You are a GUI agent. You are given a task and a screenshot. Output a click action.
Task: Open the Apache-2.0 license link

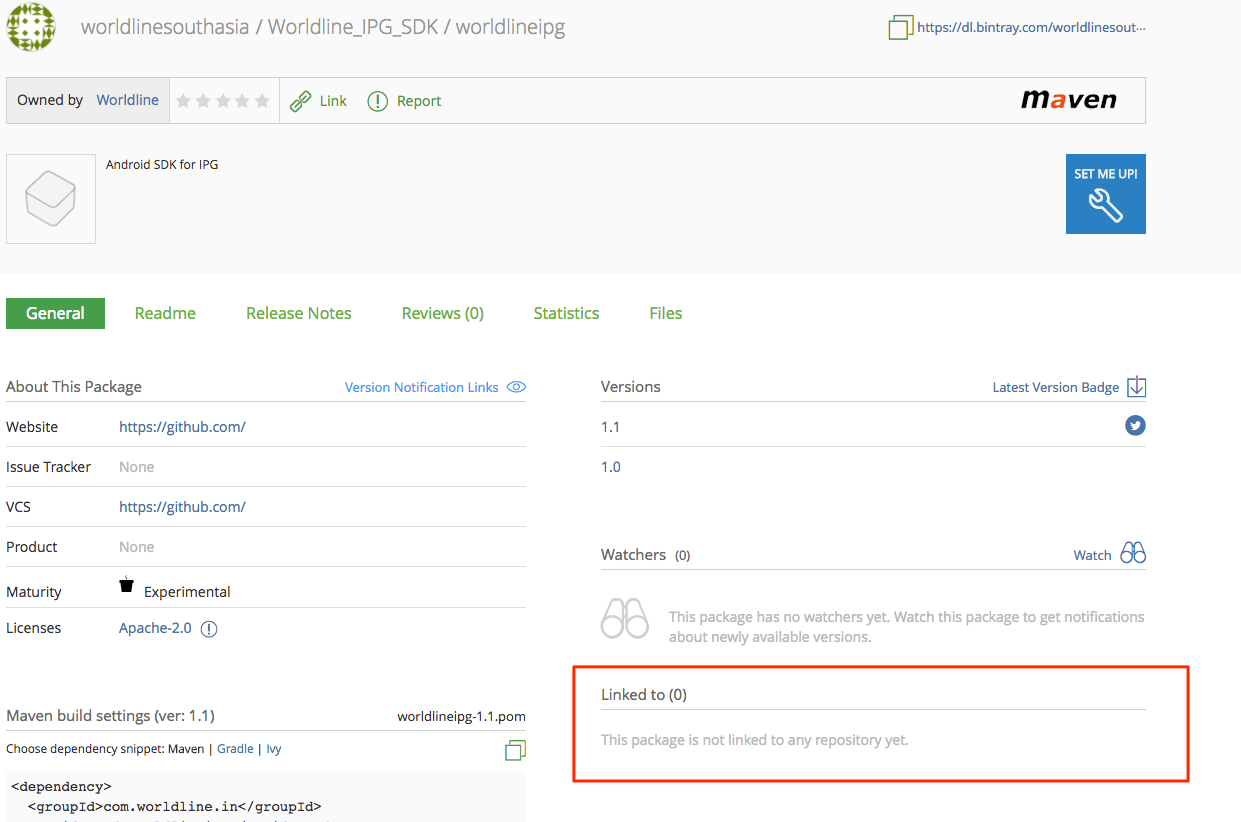tap(155, 628)
